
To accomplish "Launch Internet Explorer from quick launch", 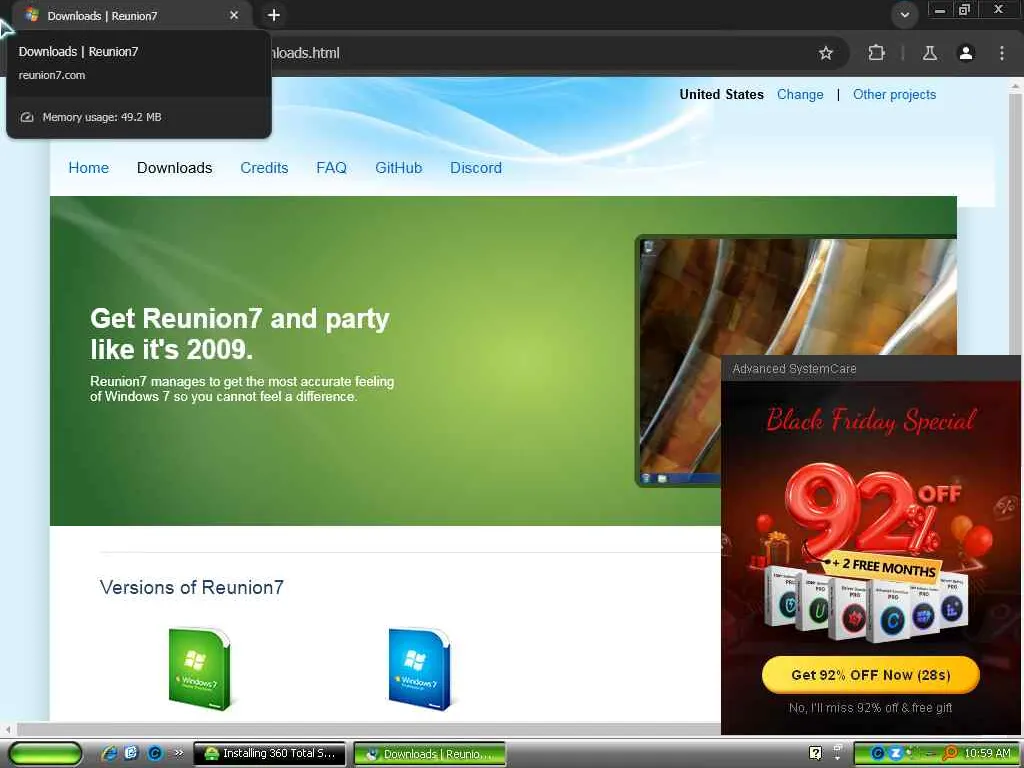I will pos(110,754).
